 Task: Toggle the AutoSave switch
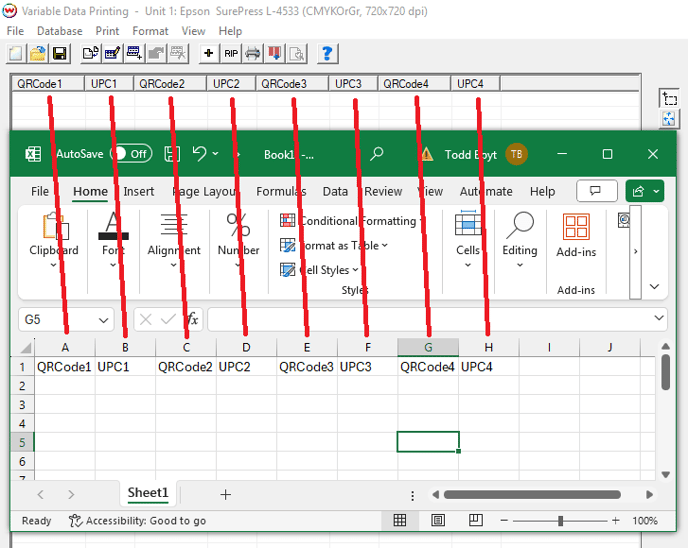[131, 154]
